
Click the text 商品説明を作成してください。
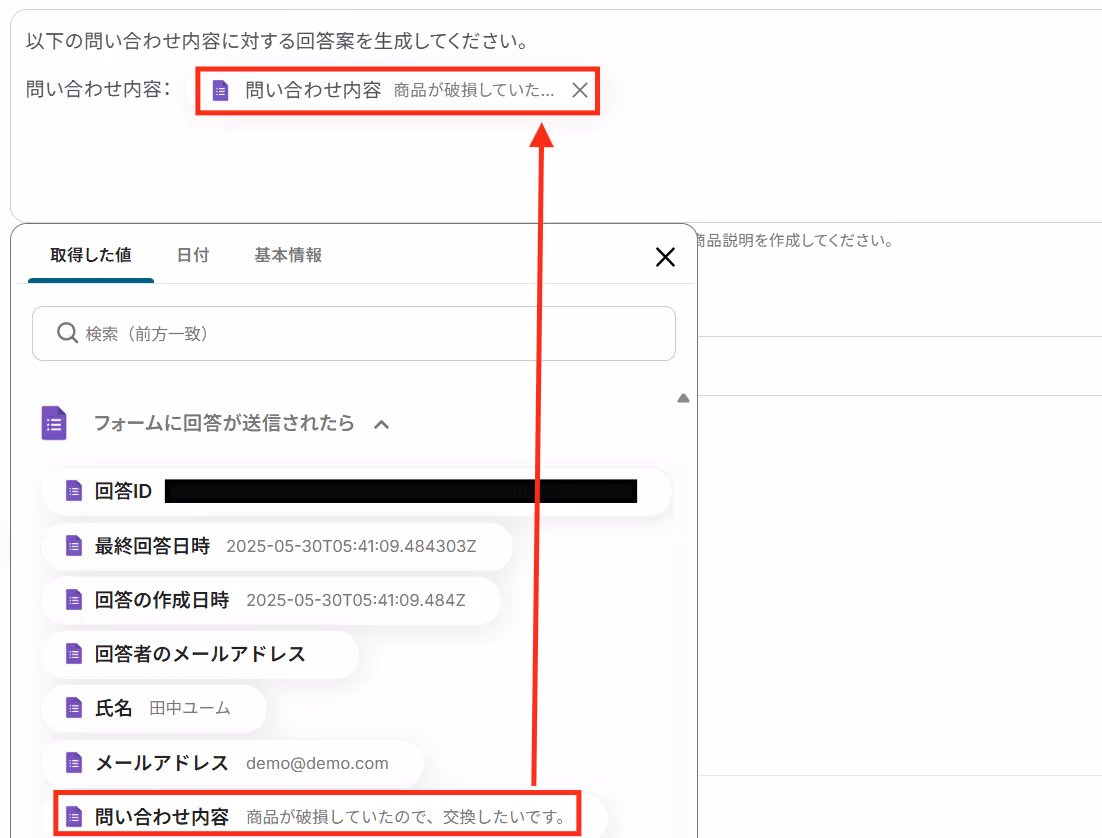(x=796, y=240)
